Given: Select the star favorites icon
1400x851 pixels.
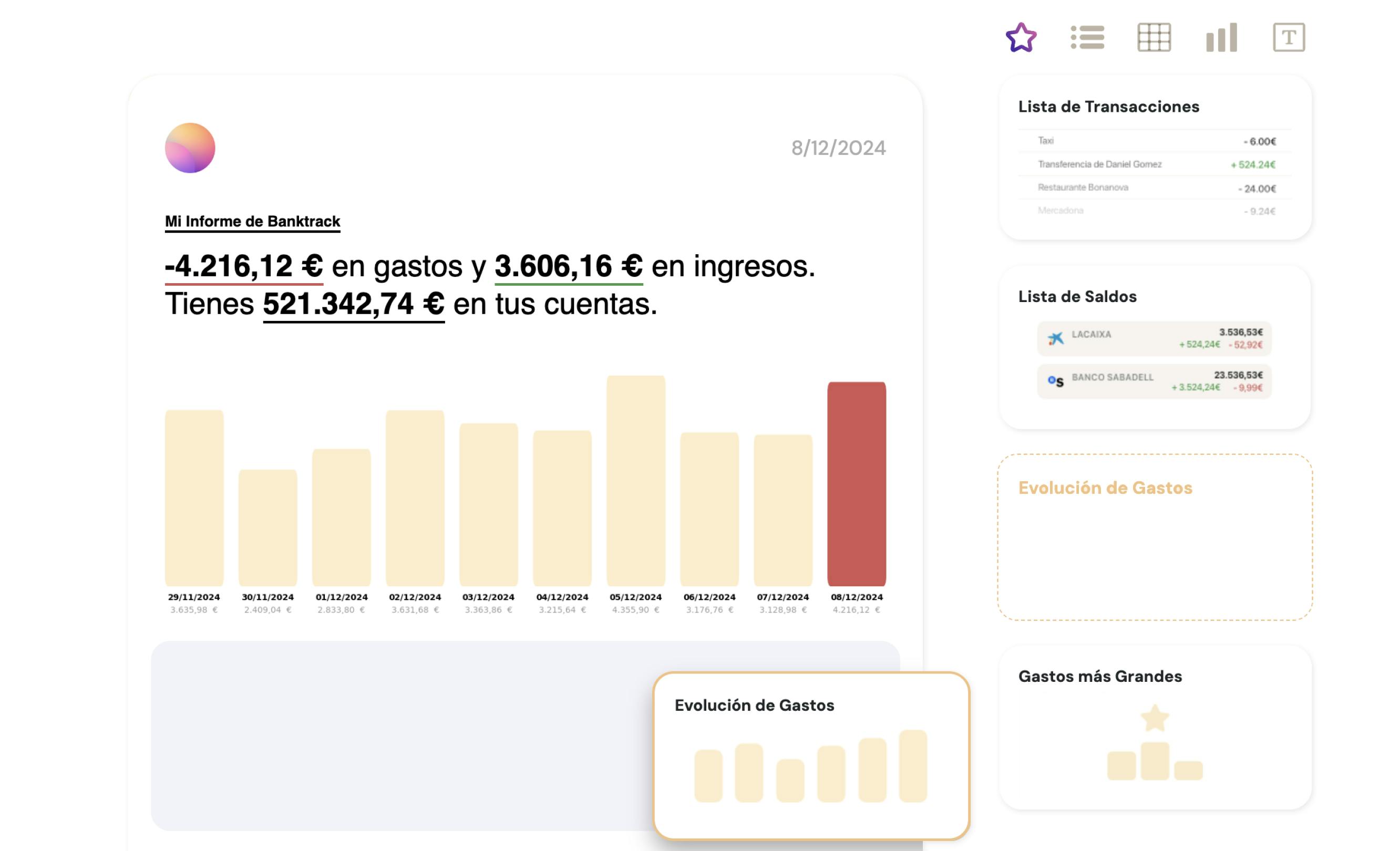Looking at the screenshot, I should (x=1021, y=37).
